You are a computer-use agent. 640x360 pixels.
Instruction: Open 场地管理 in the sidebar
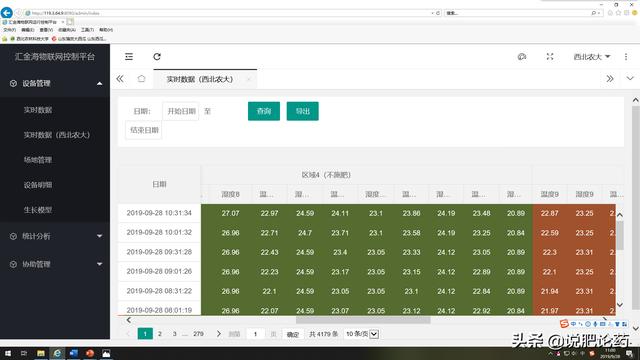click(38, 160)
